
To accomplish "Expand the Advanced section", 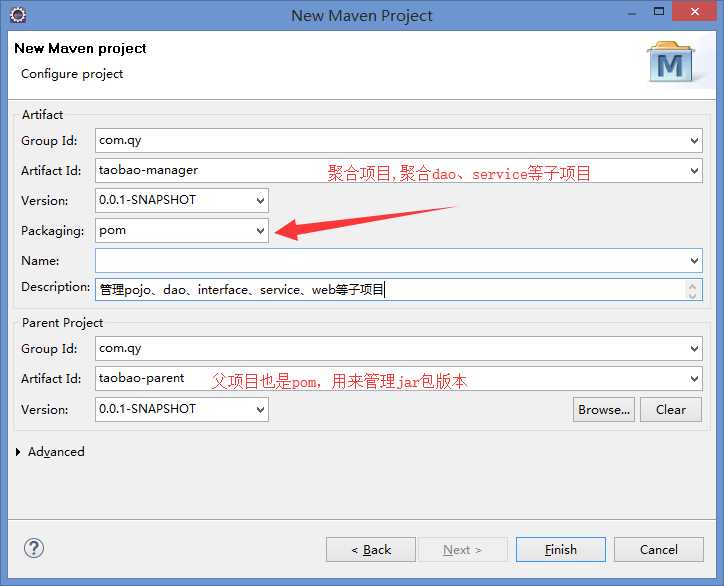I will pos(18,452).
